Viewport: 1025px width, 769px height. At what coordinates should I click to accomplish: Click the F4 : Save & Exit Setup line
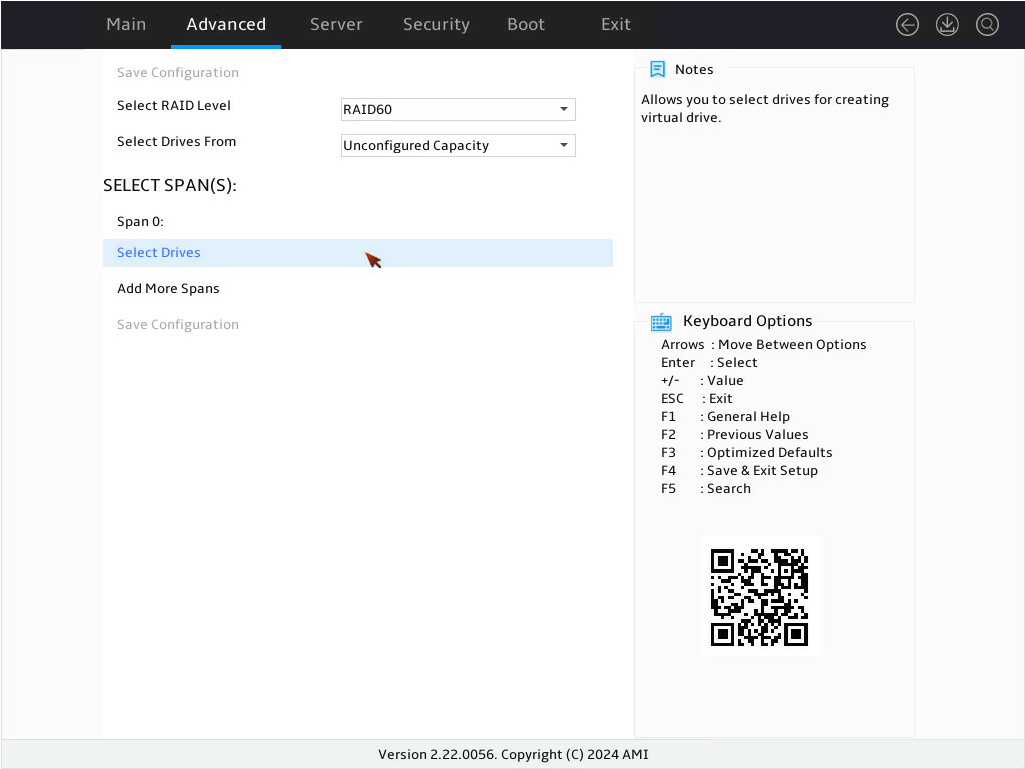(x=739, y=471)
